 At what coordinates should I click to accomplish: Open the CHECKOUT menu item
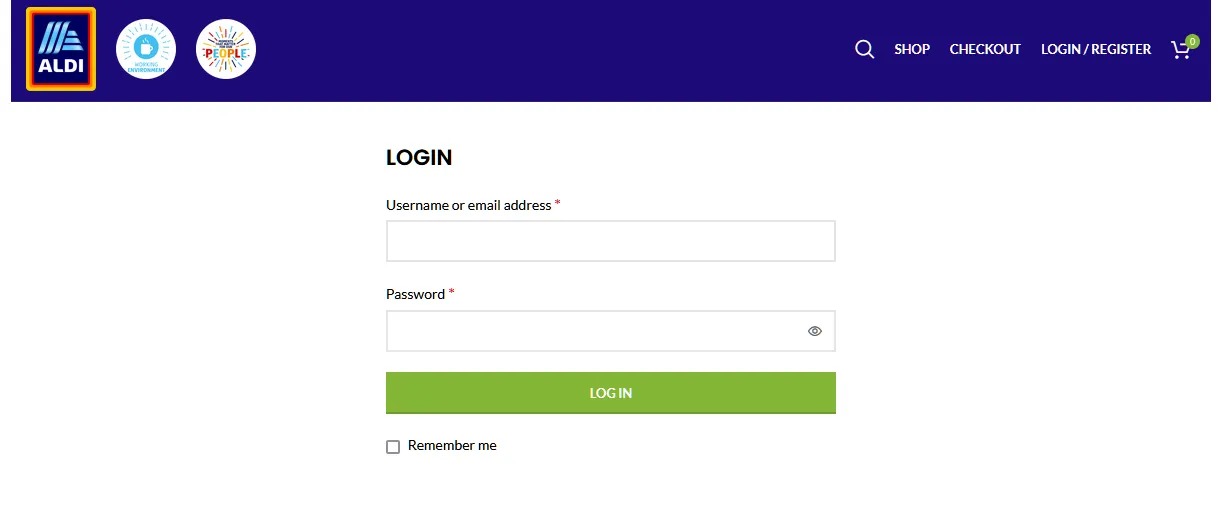click(985, 49)
